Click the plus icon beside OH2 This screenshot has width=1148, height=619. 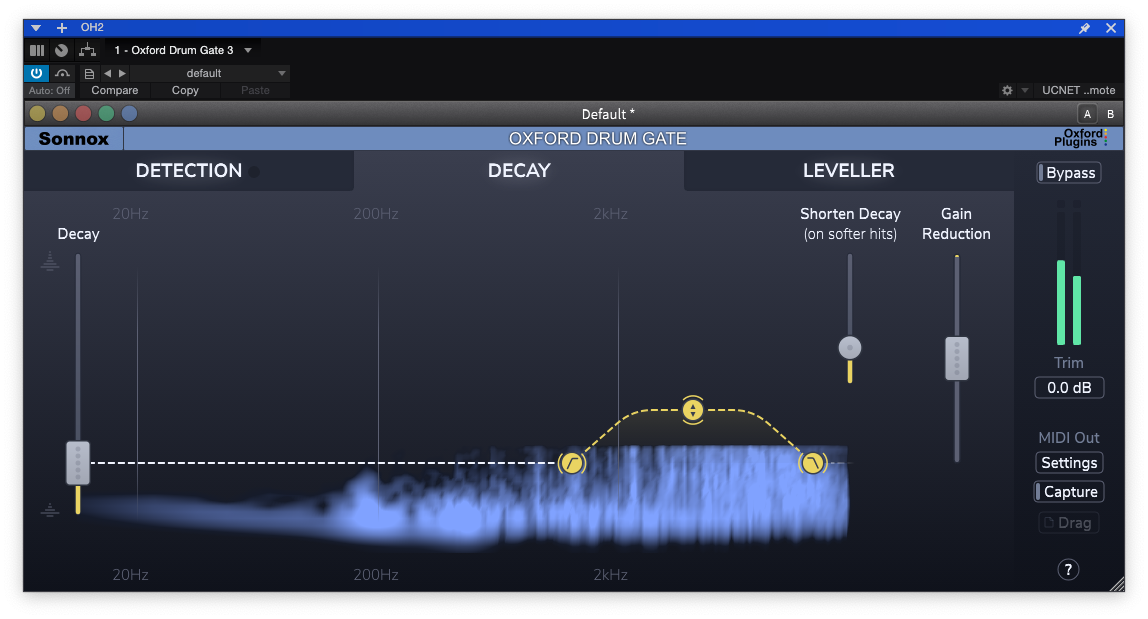62,28
